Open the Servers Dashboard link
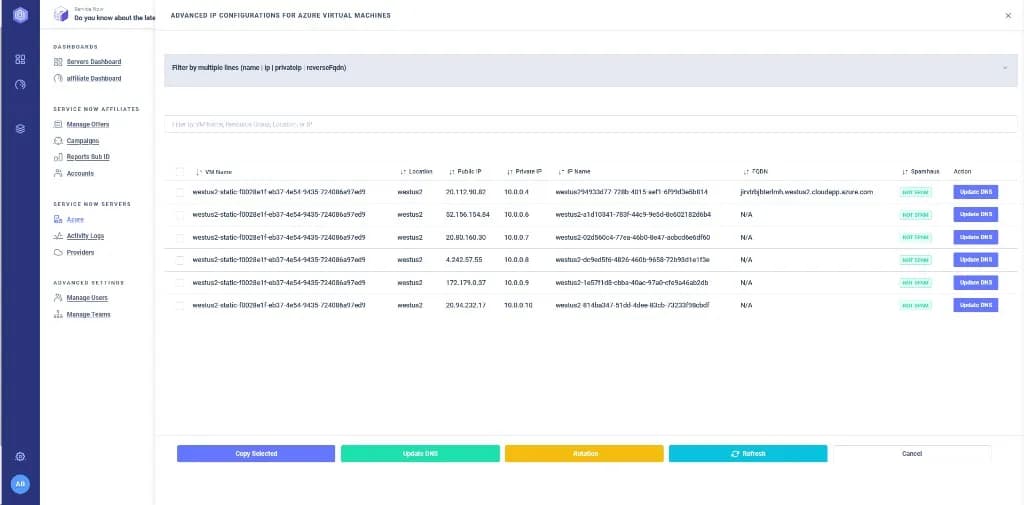Screen dimensions: 1024x505 click(x=93, y=62)
